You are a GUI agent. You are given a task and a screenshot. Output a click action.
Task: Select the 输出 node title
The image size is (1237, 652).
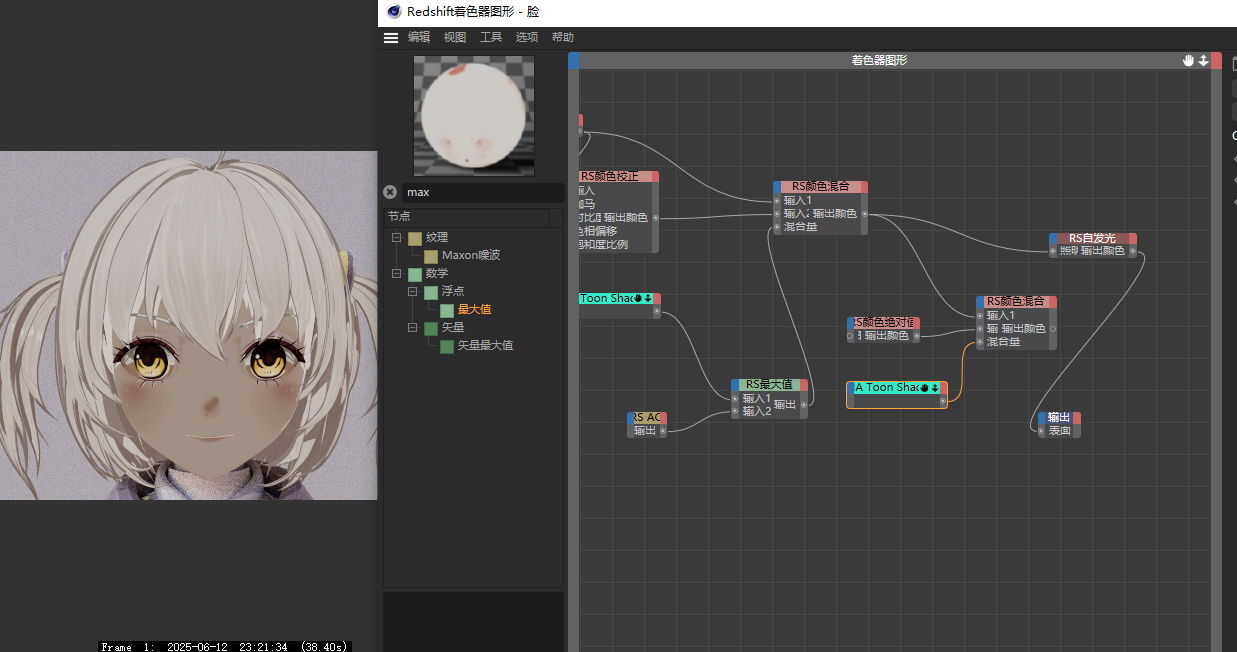1059,417
